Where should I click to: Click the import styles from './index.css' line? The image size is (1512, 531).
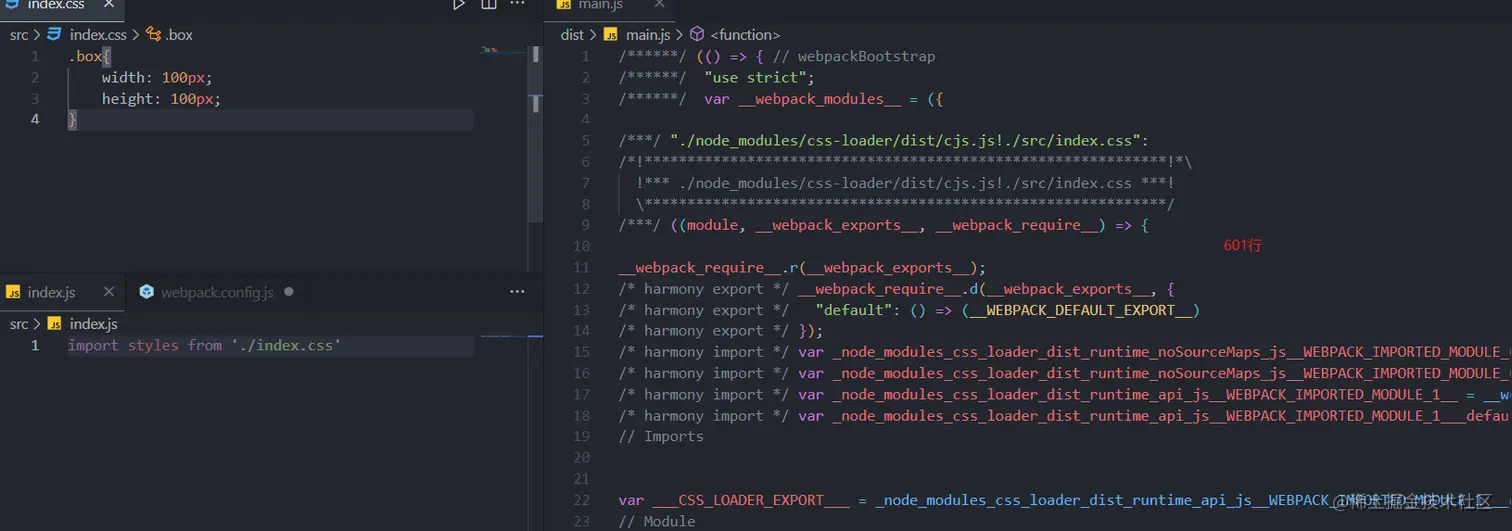[205, 345]
